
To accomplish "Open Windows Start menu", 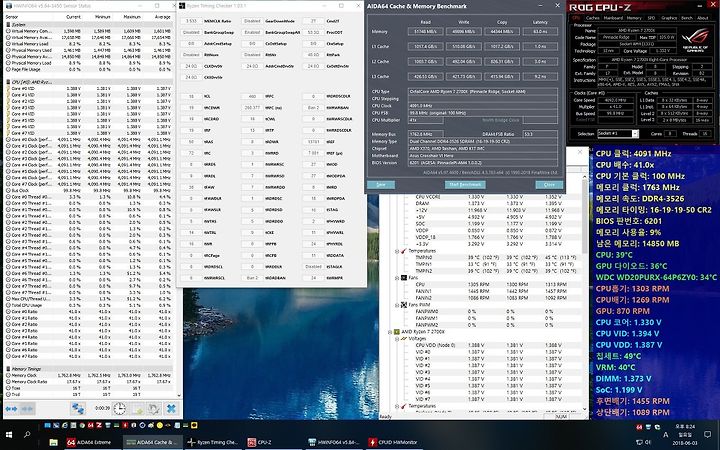I will point(9,434).
